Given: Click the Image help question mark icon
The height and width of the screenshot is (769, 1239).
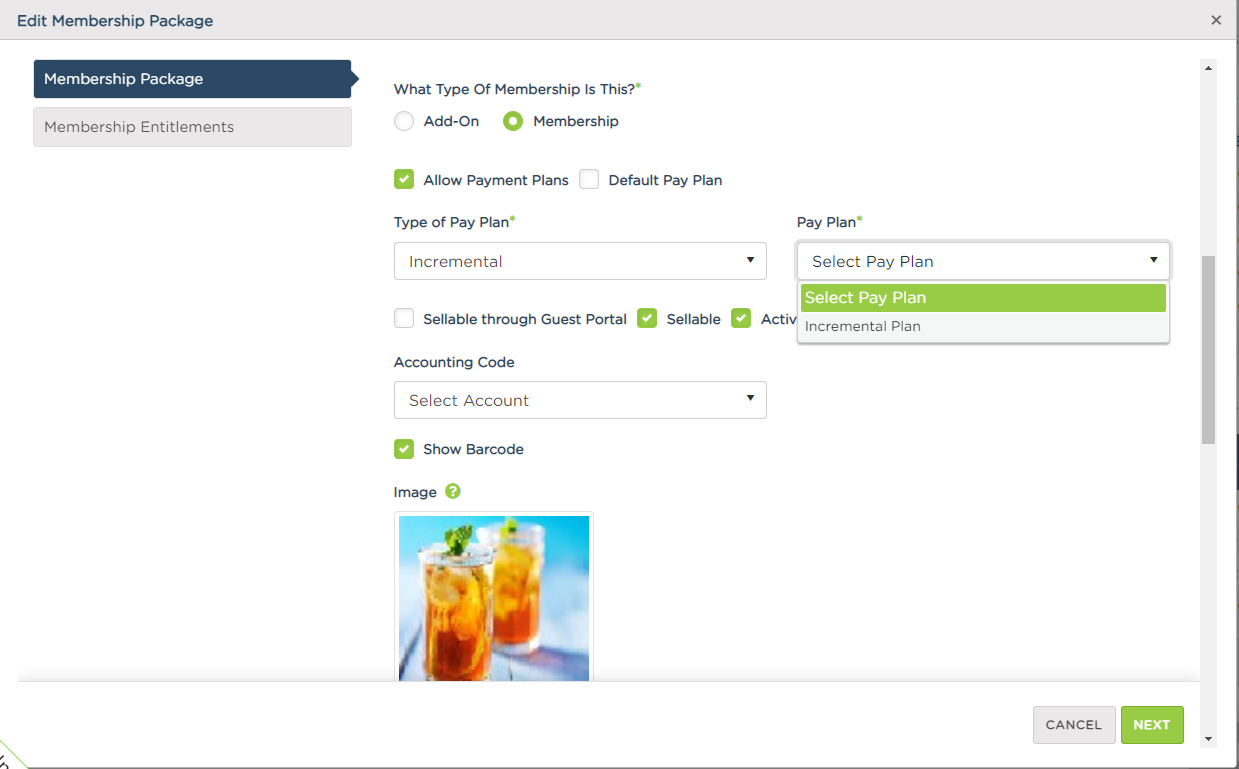Looking at the screenshot, I should 453,492.
